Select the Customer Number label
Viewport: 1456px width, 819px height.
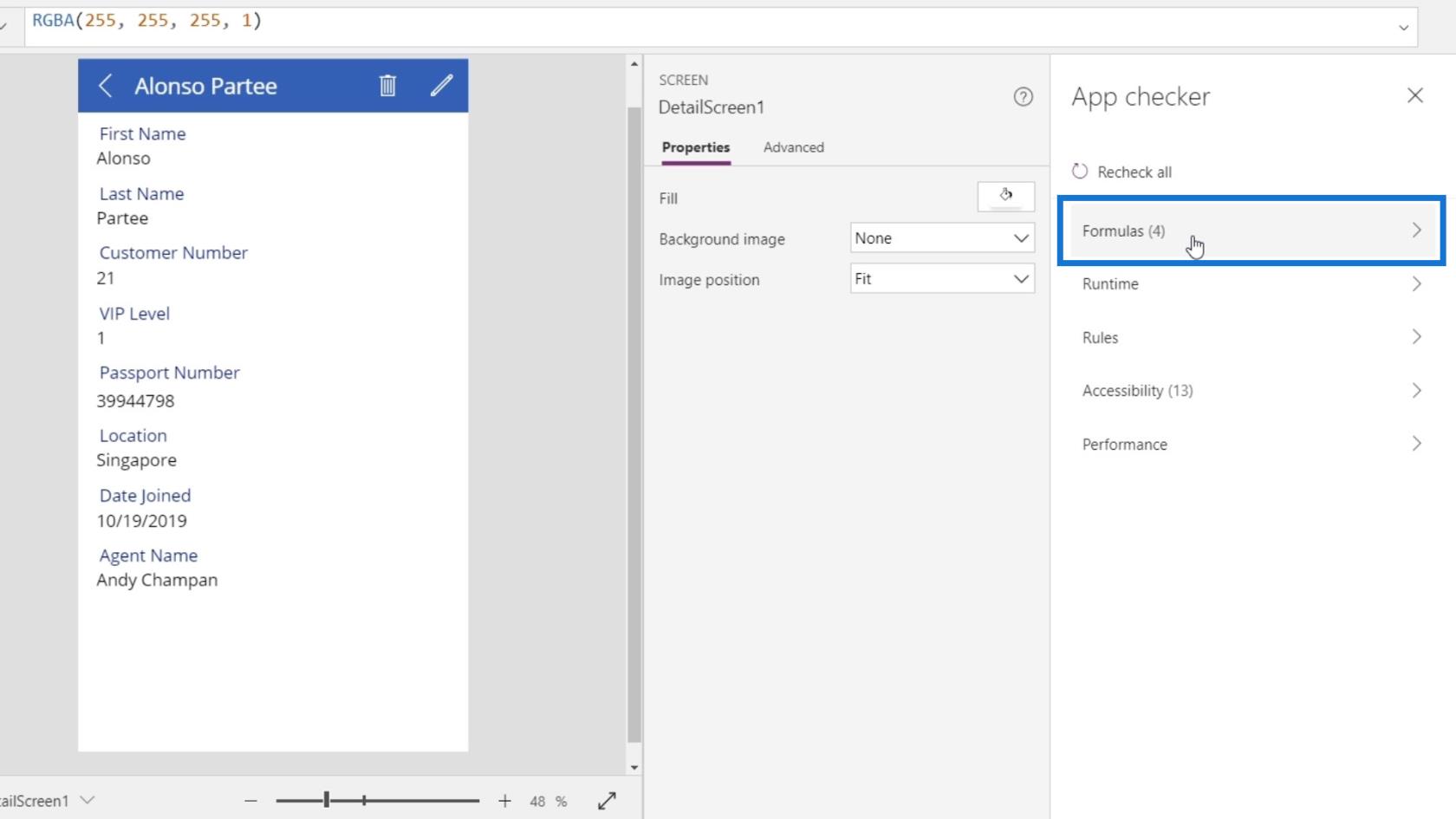click(x=173, y=253)
